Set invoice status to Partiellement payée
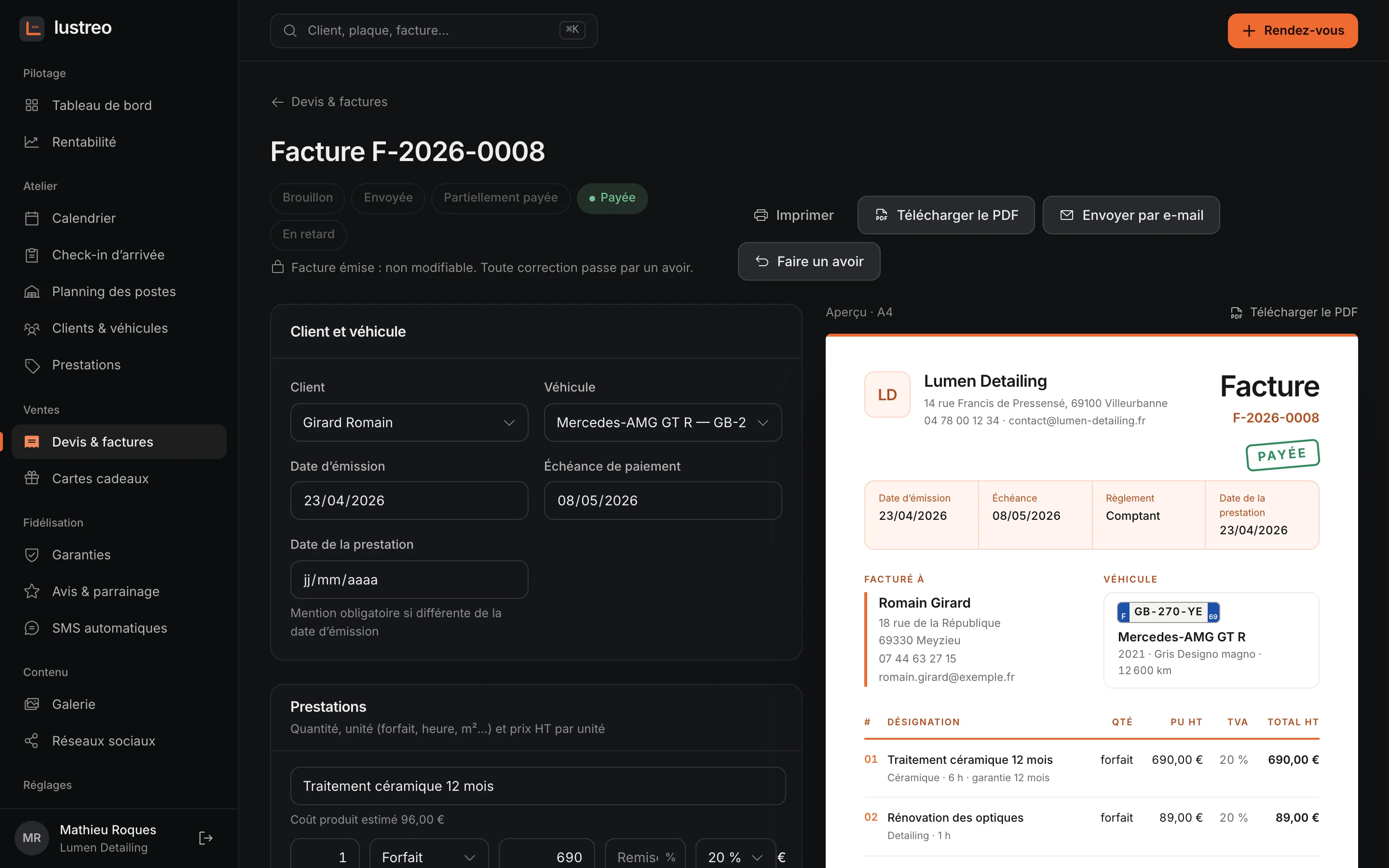The height and width of the screenshot is (868, 1389). pyautogui.click(x=501, y=198)
